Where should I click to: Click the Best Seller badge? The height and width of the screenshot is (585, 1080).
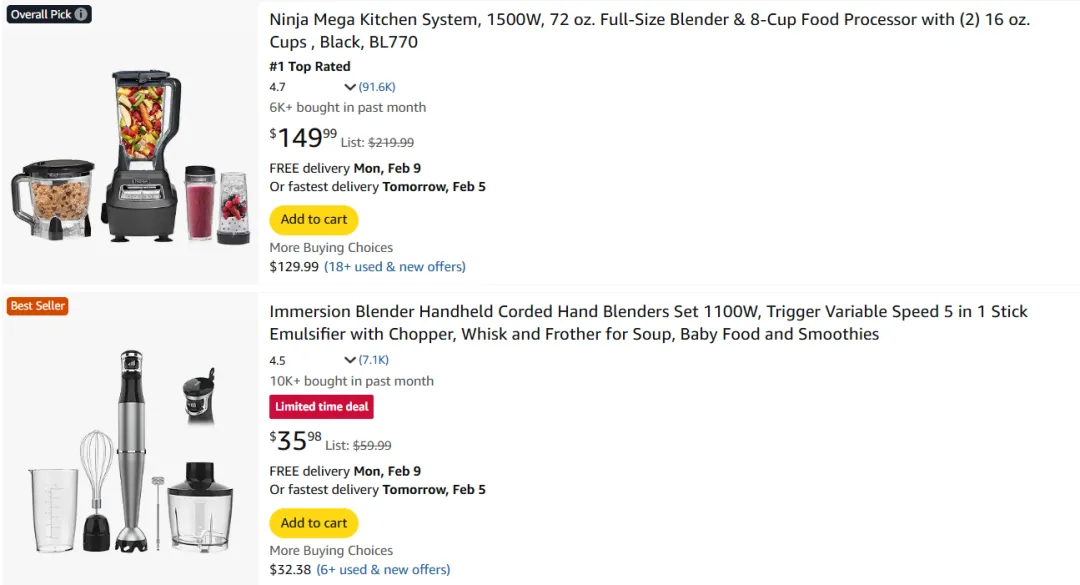pos(37,306)
